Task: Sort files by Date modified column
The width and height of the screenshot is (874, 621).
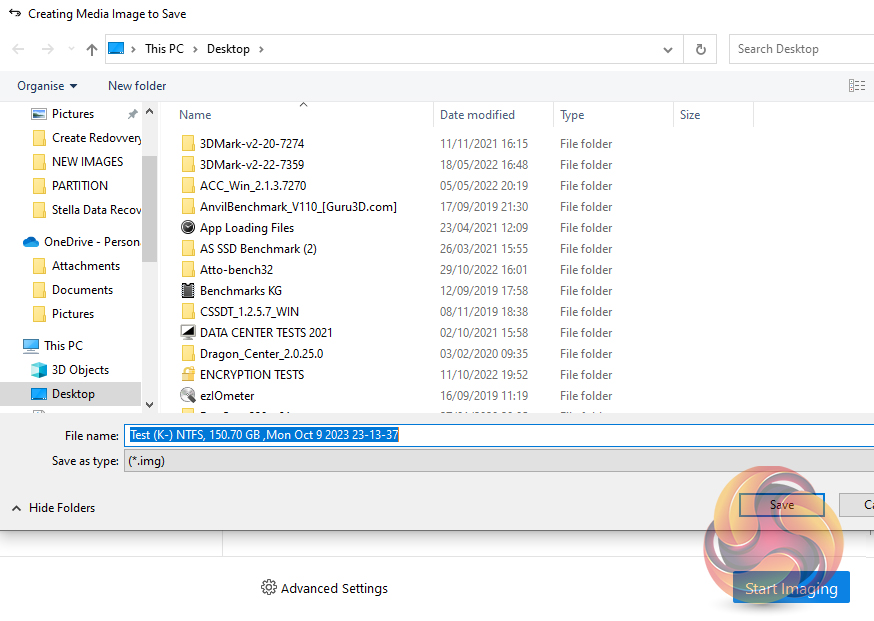Action: tap(477, 115)
